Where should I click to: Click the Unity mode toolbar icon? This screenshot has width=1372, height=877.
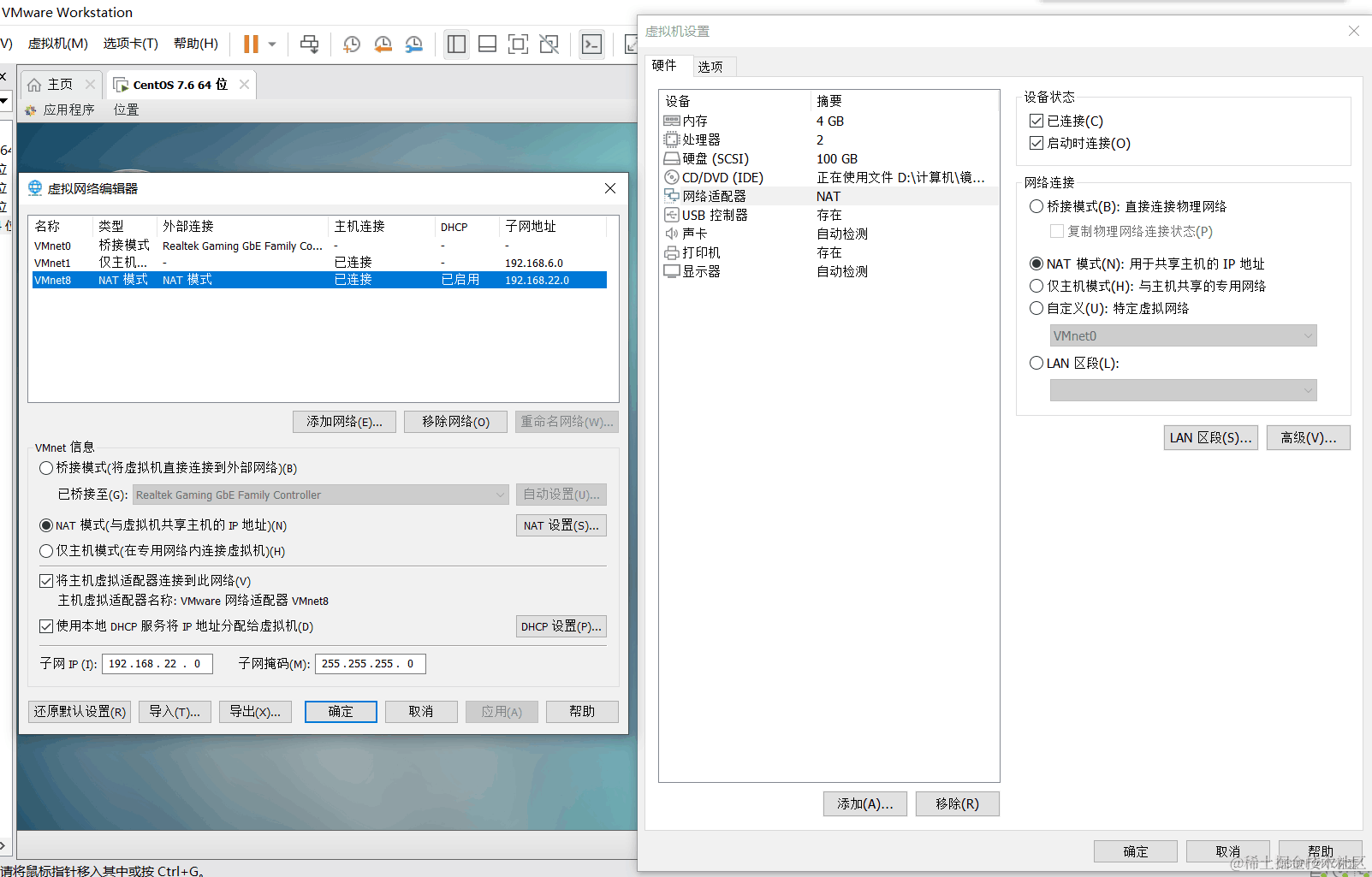coord(549,44)
